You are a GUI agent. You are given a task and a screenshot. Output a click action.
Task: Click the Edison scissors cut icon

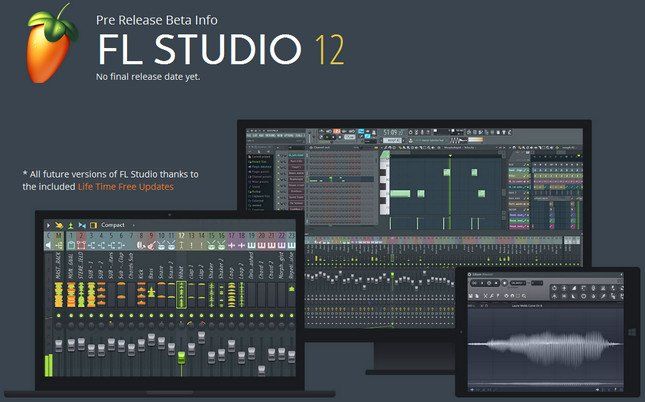[x=485, y=296]
